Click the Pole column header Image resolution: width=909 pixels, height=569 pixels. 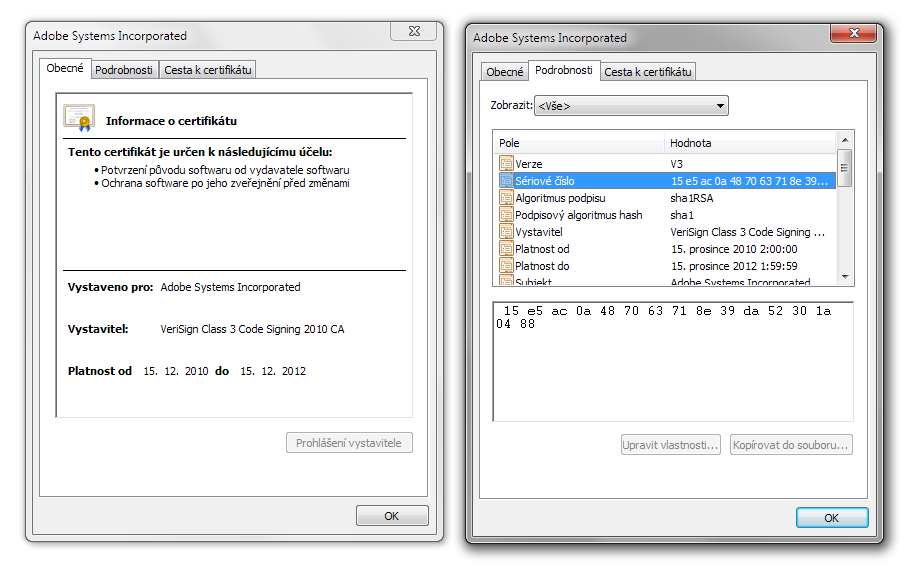point(579,143)
